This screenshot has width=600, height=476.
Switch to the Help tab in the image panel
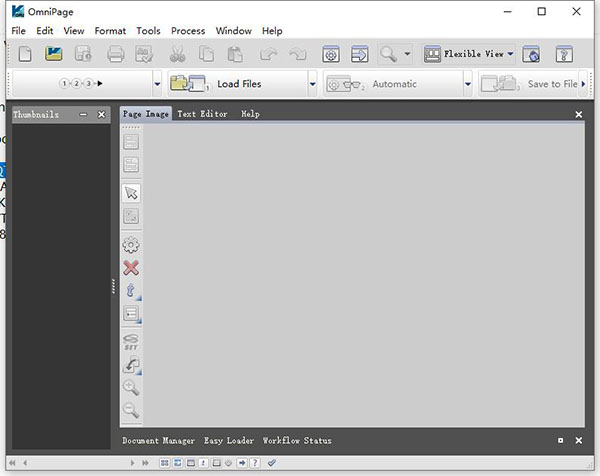click(x=250, y=114)
